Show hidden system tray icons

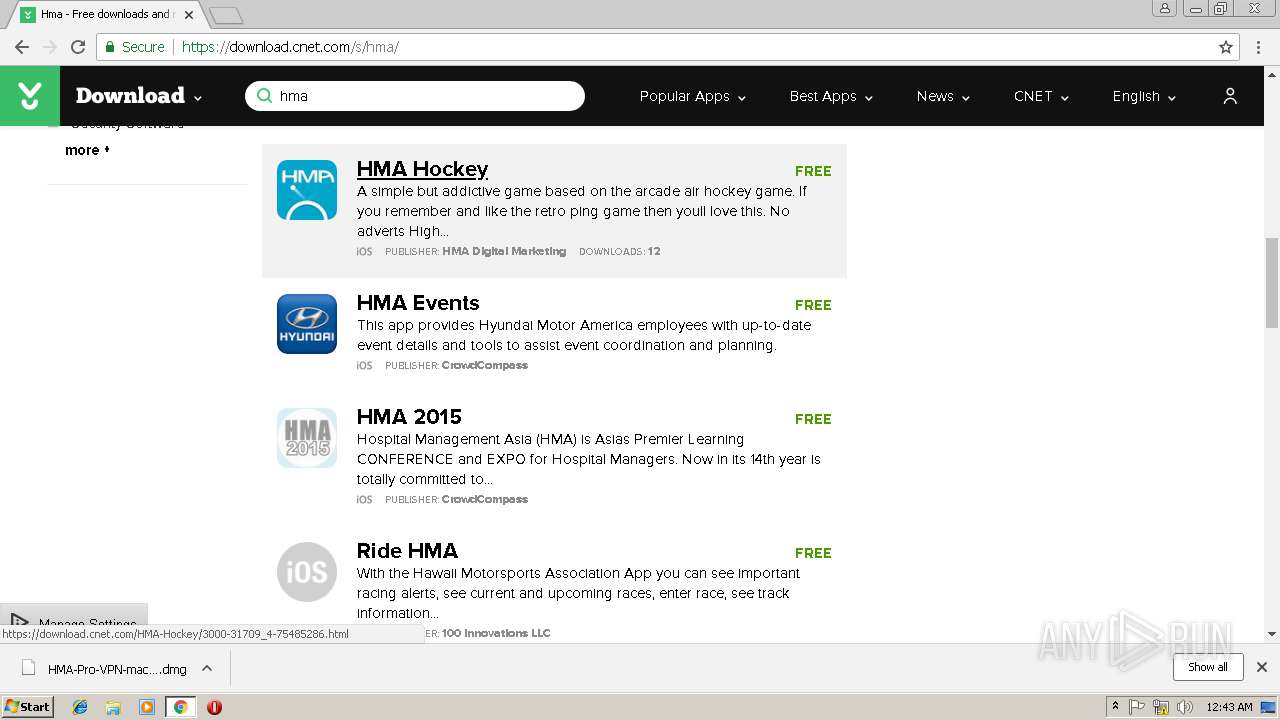(1115, 707)
